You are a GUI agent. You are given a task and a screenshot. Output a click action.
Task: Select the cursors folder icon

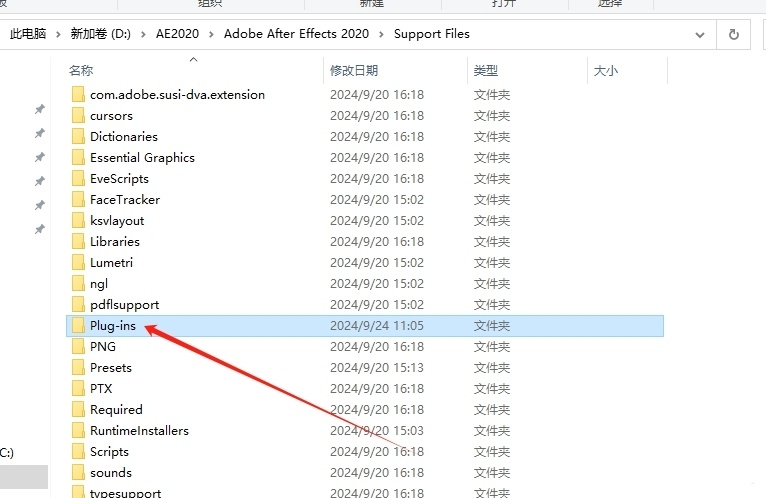78,115
